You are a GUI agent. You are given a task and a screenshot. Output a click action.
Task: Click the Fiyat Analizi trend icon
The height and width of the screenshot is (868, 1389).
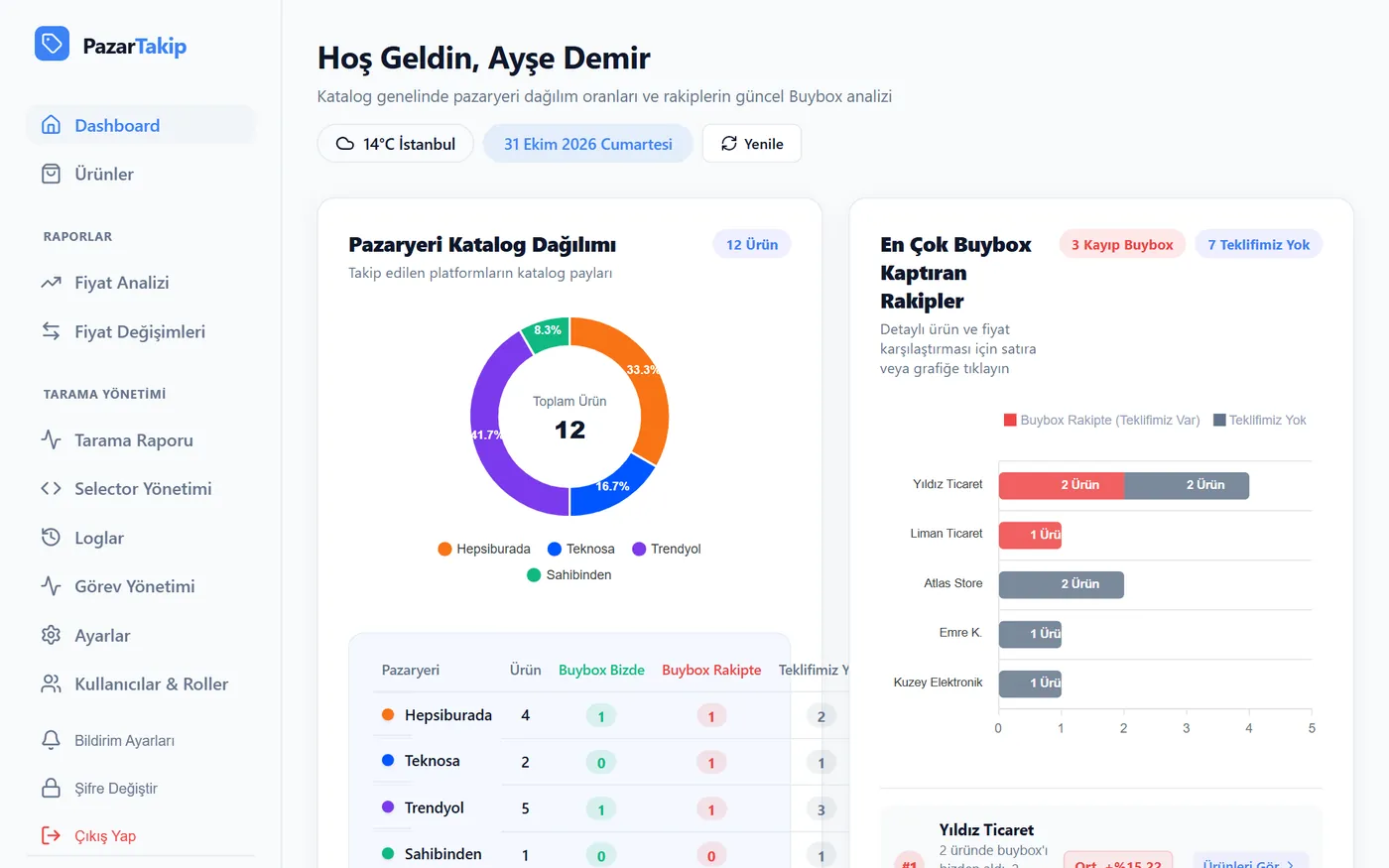click(x=51, y=283)
